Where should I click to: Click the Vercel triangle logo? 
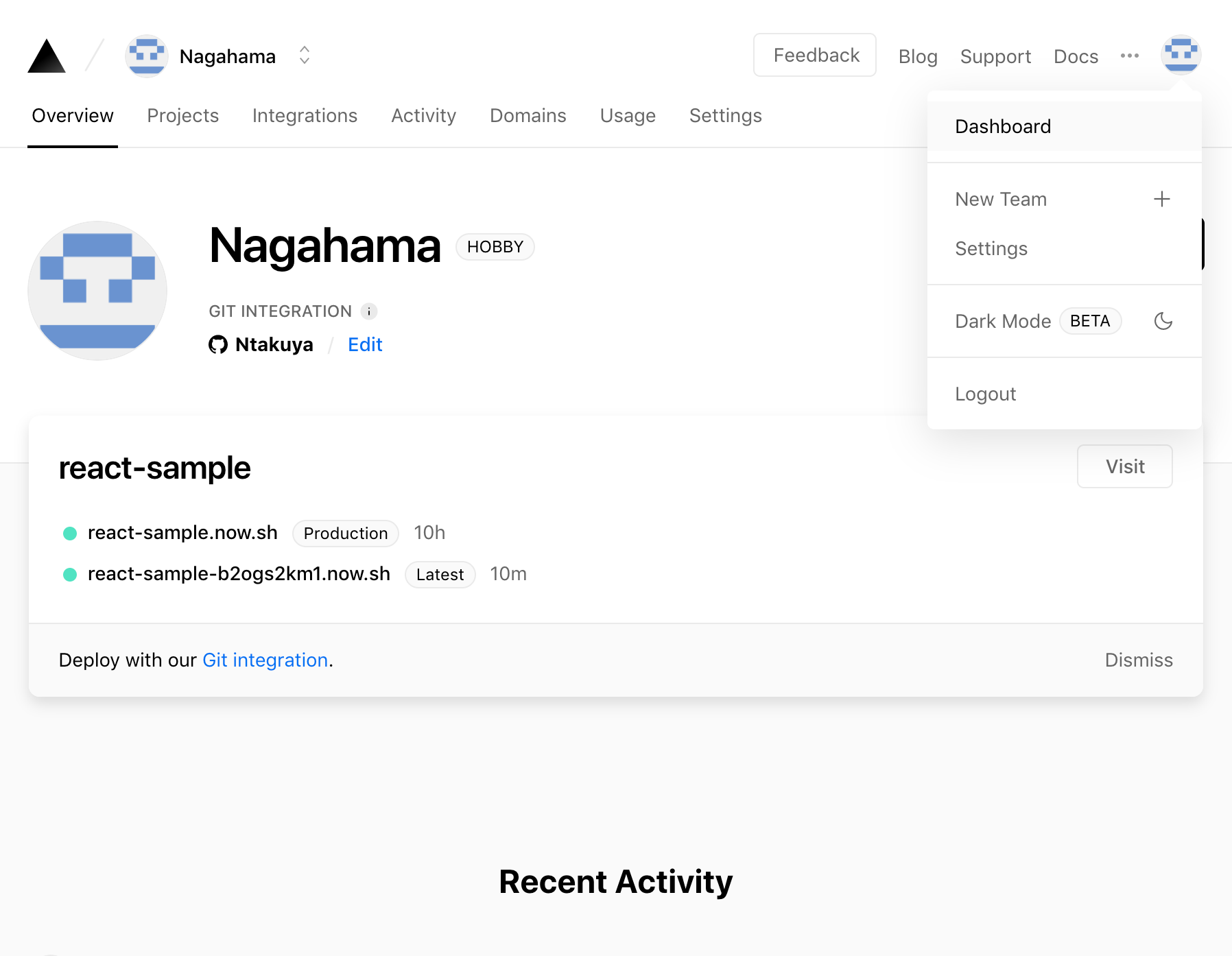pos(46,56)
